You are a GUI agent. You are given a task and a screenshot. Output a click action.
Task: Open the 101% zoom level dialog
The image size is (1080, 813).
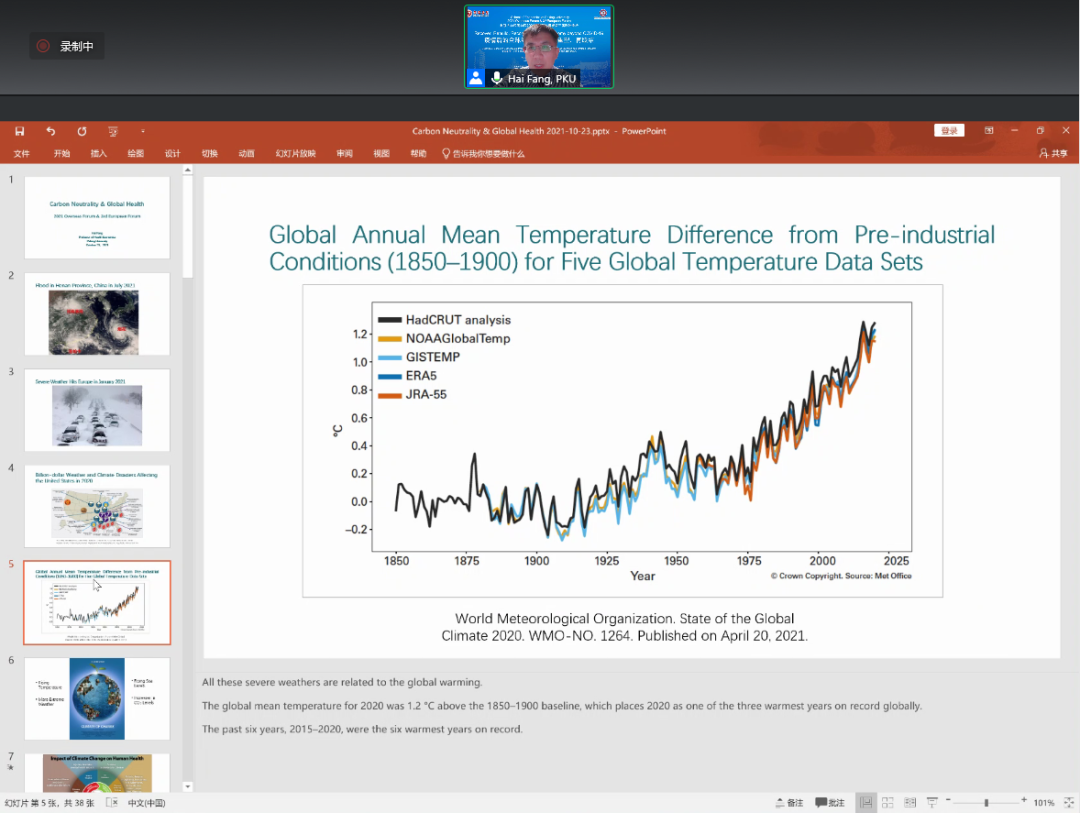click(x=1044, y=802)
